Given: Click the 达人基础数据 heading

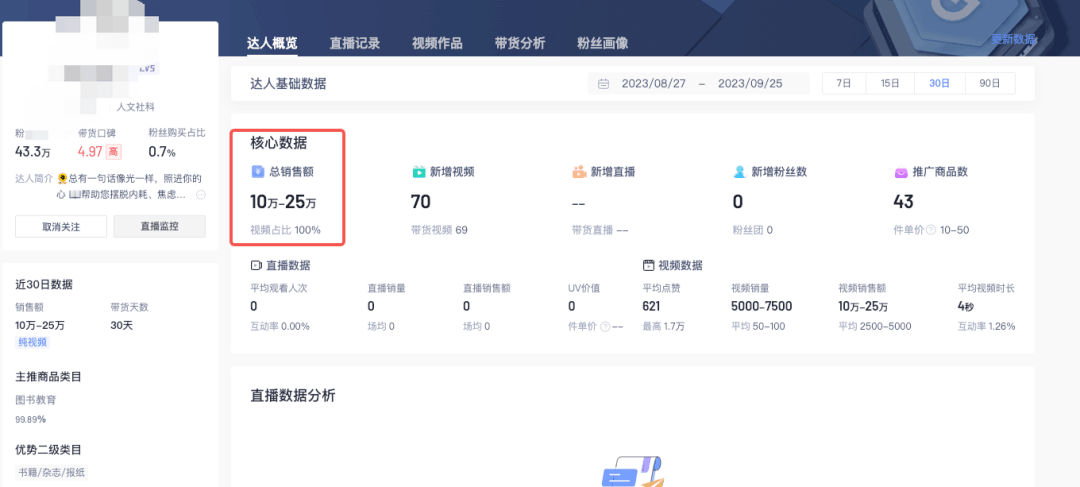Looking at the screenshot, I should (289, 84).
